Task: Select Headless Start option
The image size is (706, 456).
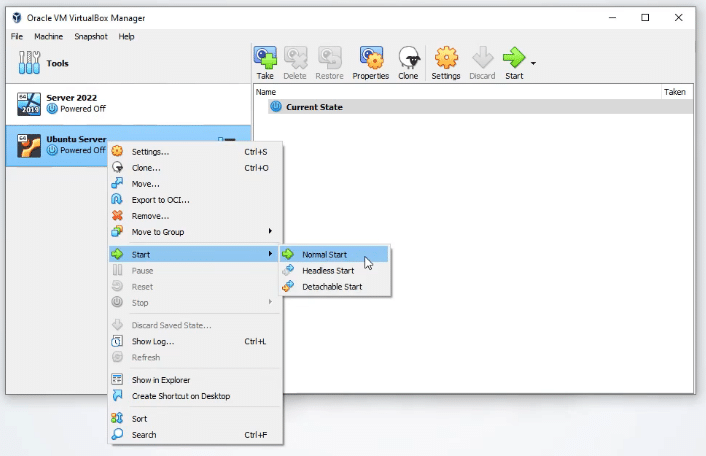Action: 328,270
